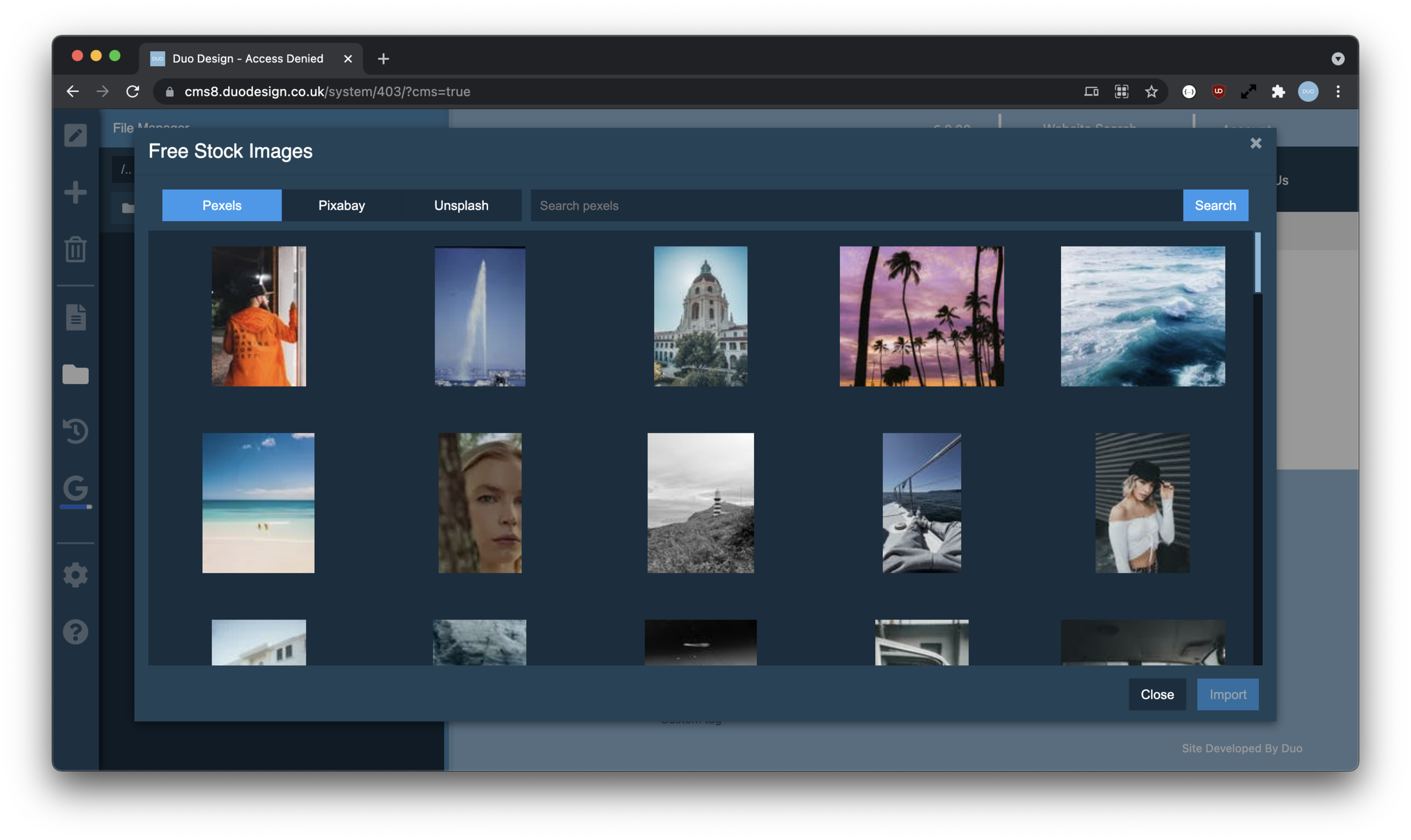Select the ocean waves thumbnail
This screenshot has width=1411, height=840.
click(1142, 316)
